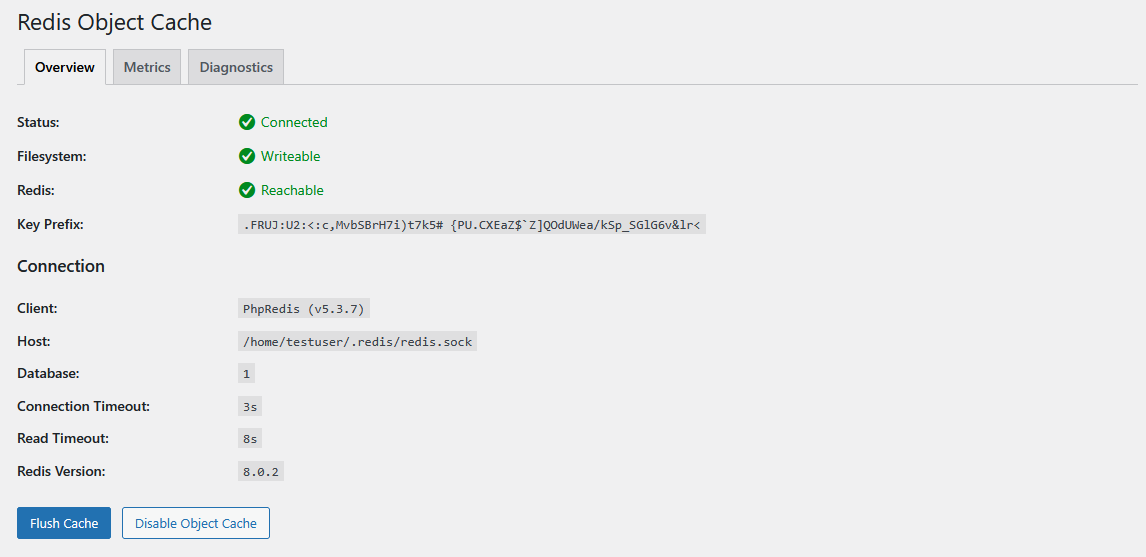Click the Connection section heading
This screenshot has width=1146, height=557.
pos(61,266)
